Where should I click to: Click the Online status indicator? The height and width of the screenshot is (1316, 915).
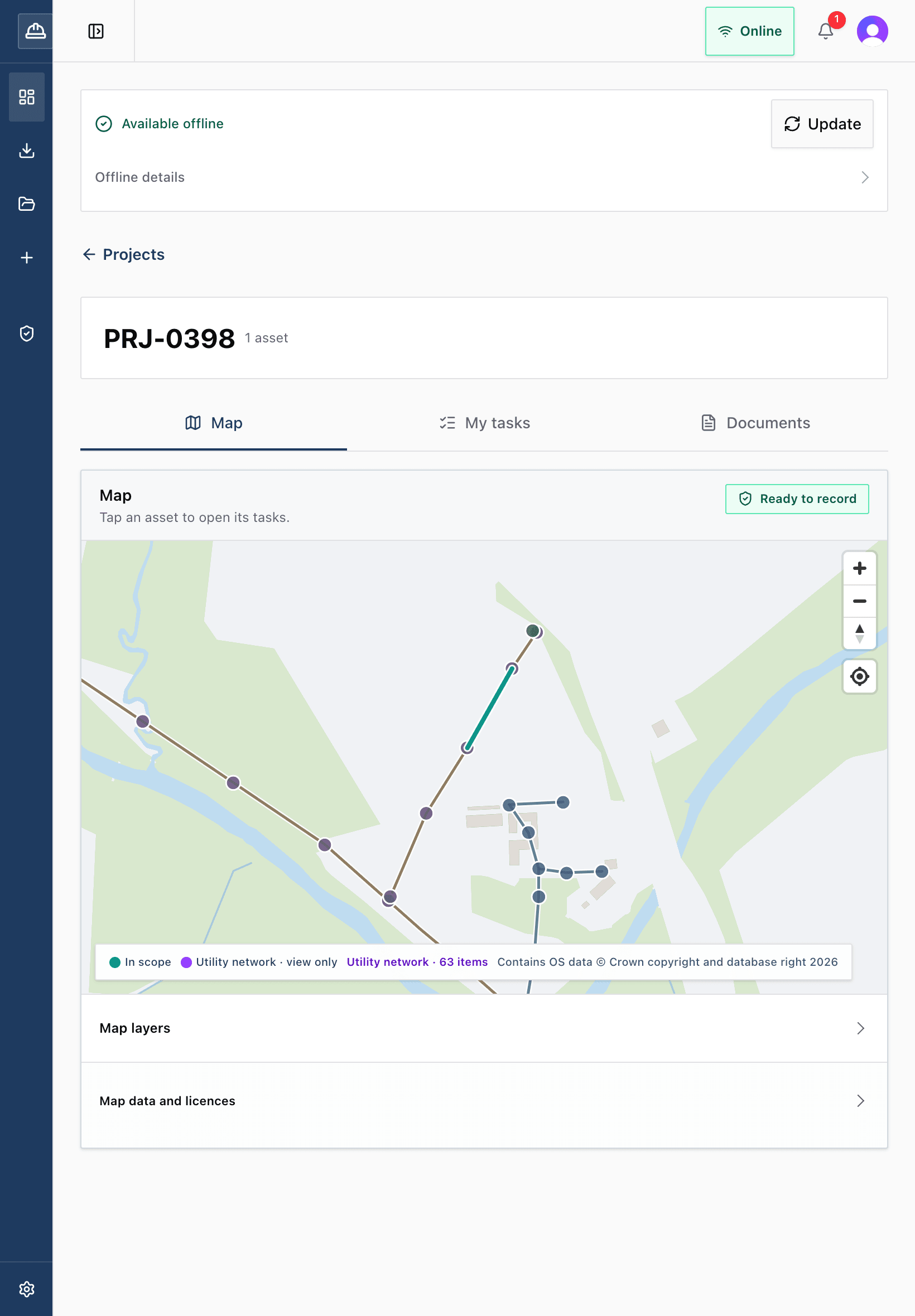[x=749, y=31]
